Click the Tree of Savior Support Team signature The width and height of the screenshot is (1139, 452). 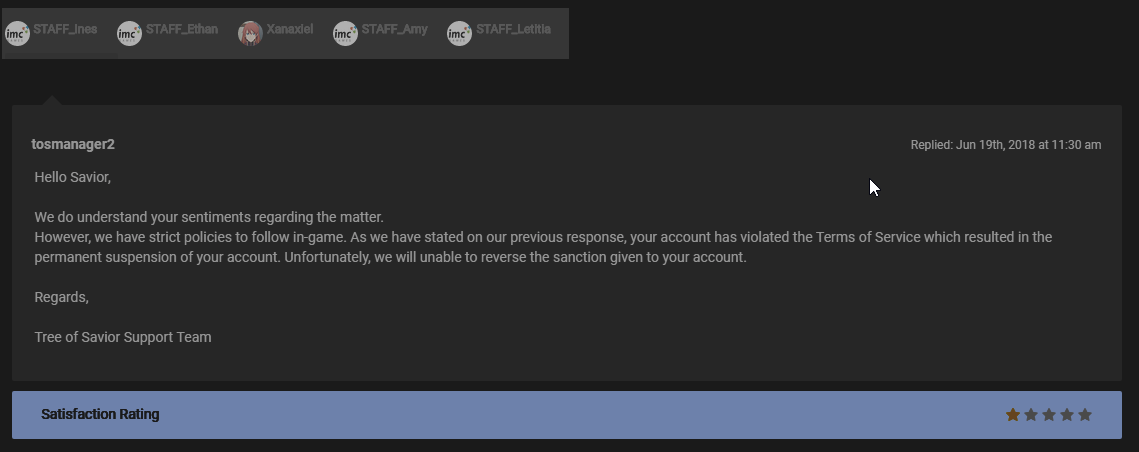coord(123,337)
